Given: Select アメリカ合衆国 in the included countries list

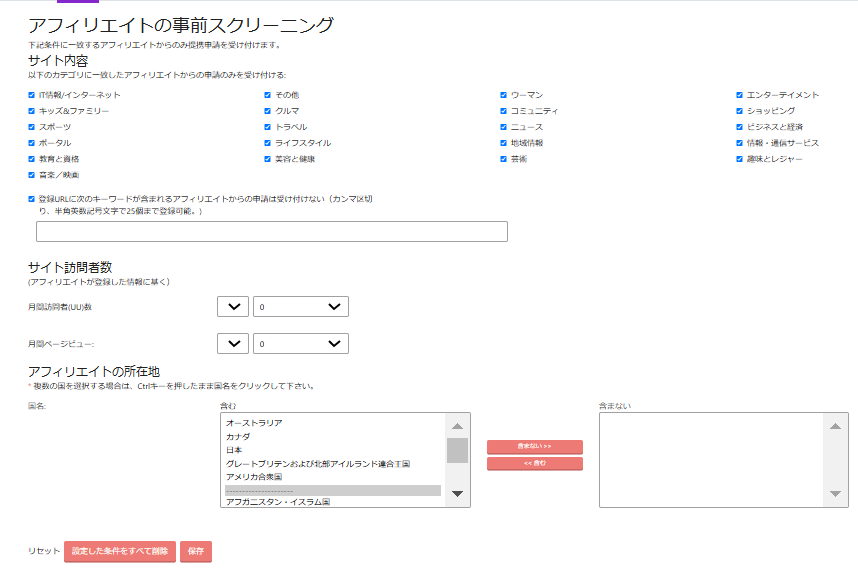Looking at the screenshot, I should (254, 477).
